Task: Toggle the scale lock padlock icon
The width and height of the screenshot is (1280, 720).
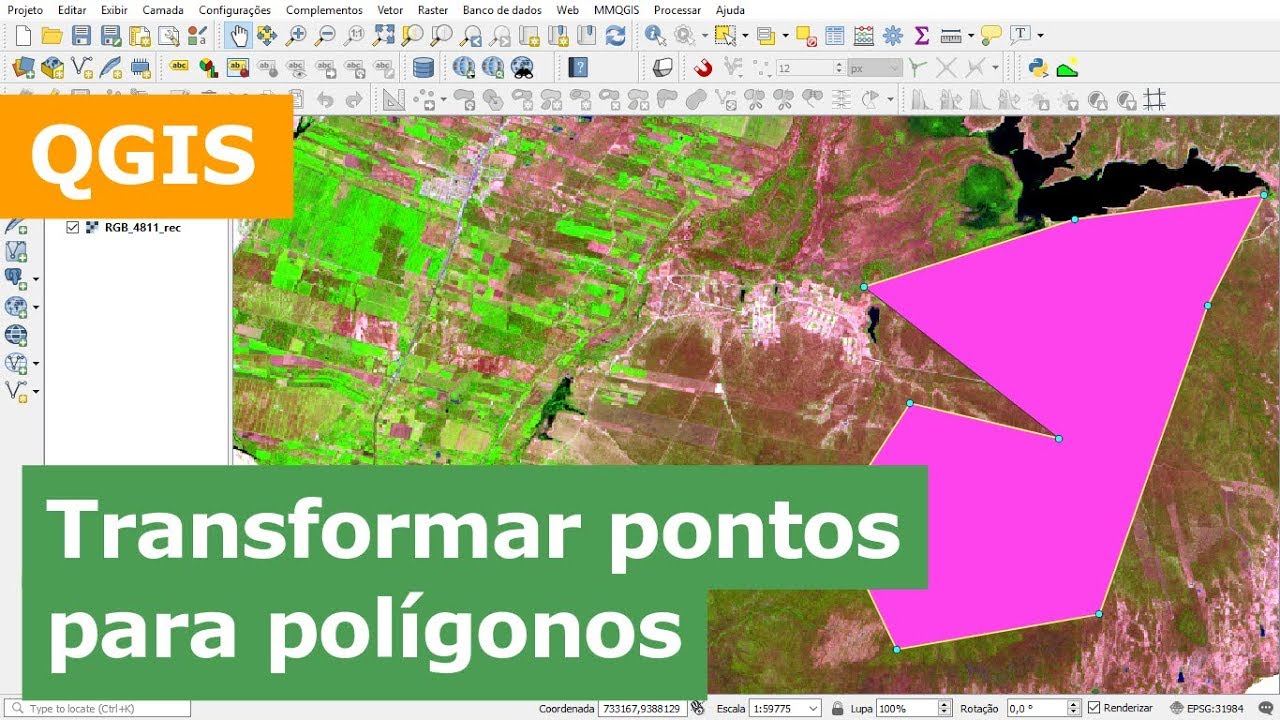Action: click(x=840, y=708)
